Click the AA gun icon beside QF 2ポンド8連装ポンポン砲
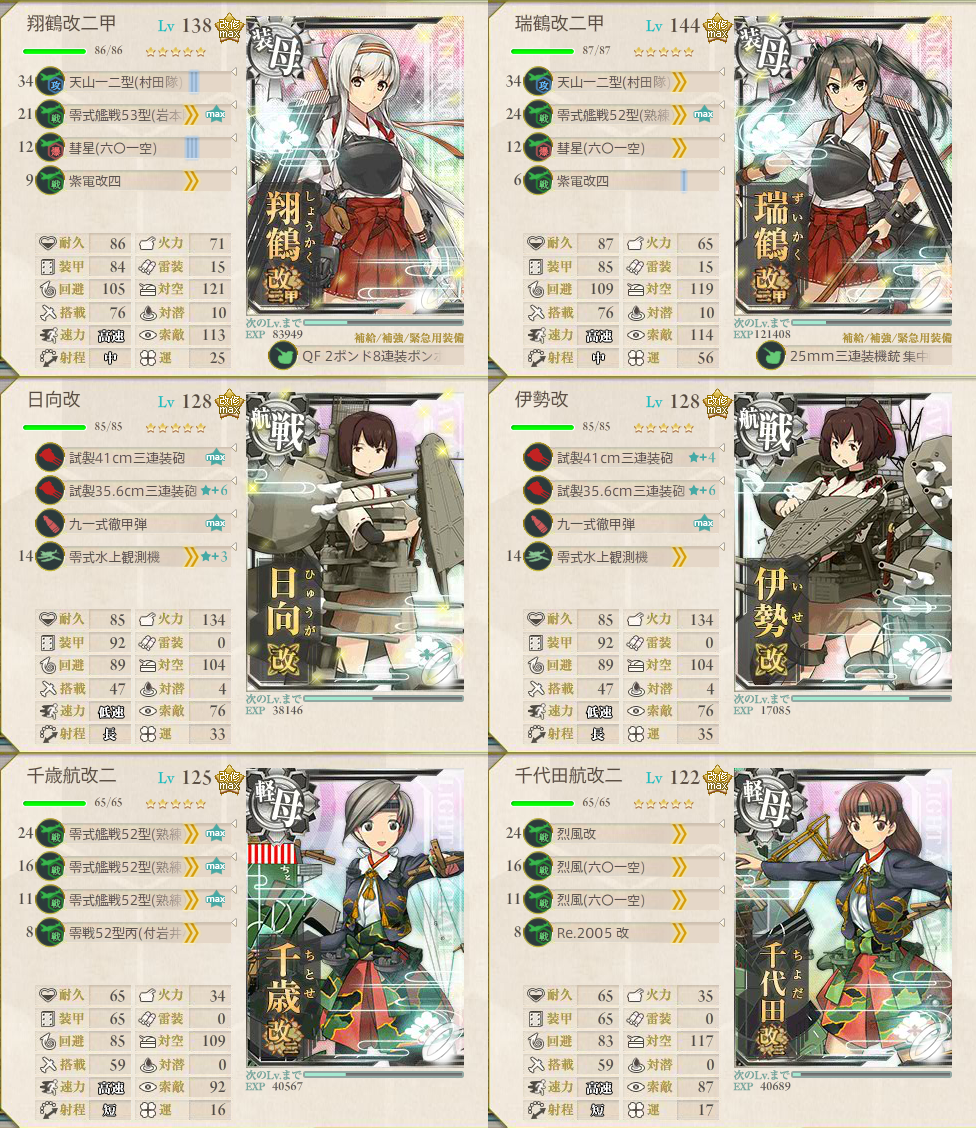976x1128 pixels. pos(283,355)
